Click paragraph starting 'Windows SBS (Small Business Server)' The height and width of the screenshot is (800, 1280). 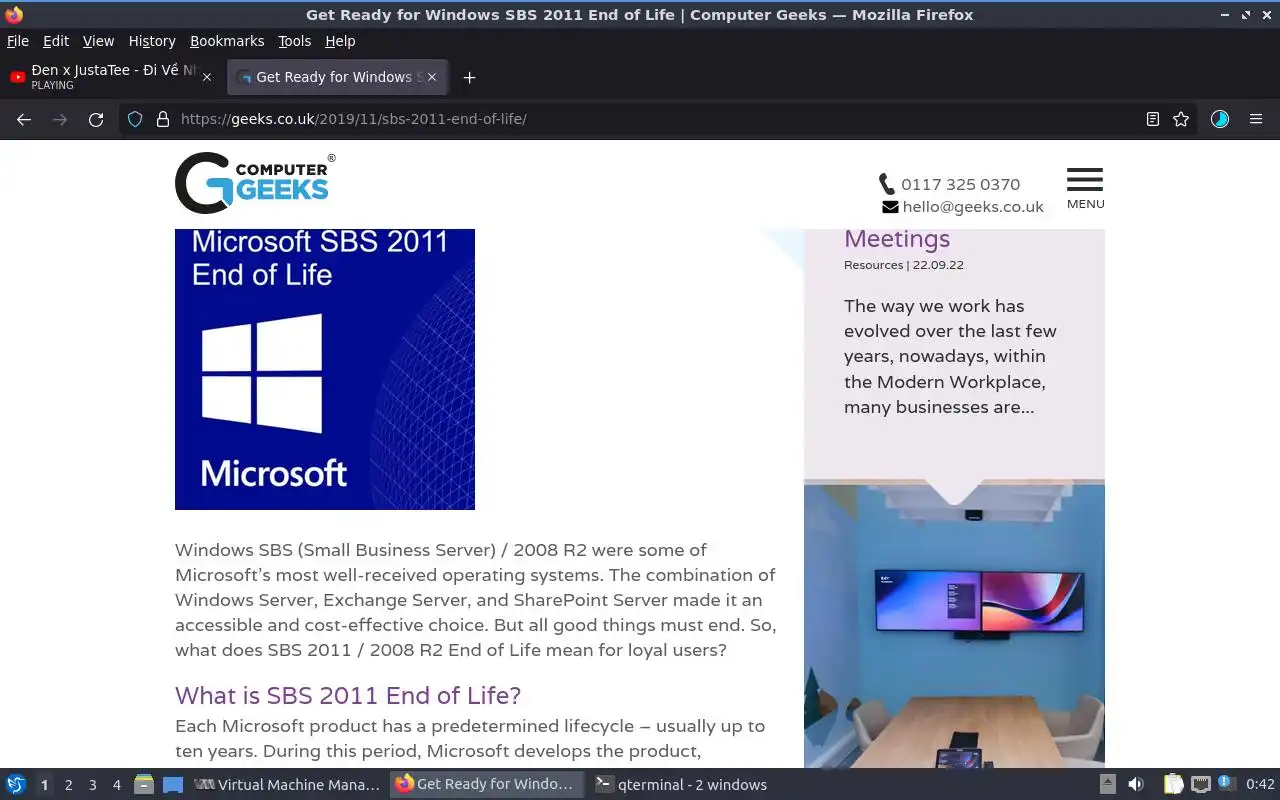coord(476,600)
